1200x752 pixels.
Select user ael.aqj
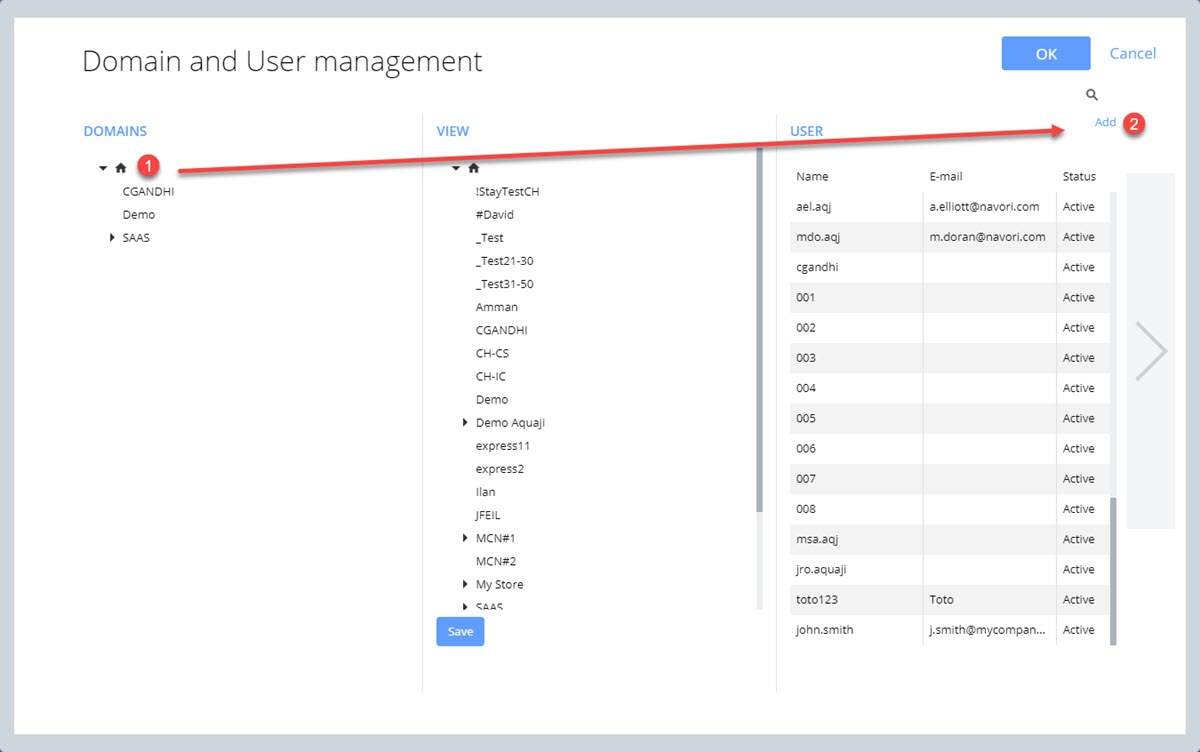948,207
